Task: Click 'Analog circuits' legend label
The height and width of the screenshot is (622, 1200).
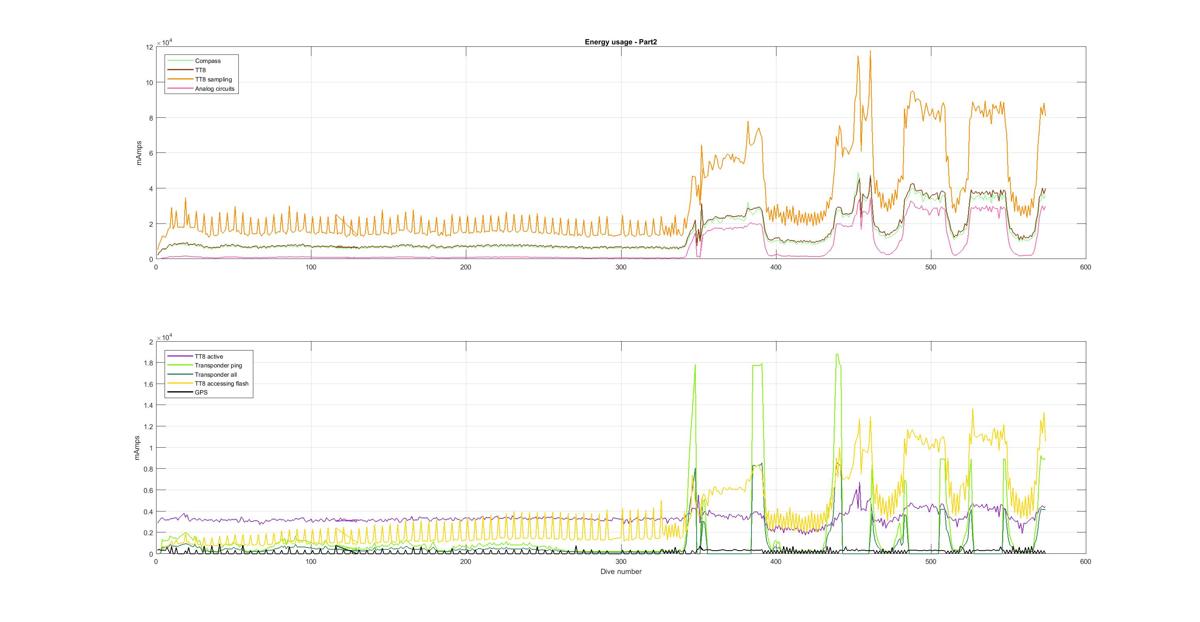Action: 216,88
